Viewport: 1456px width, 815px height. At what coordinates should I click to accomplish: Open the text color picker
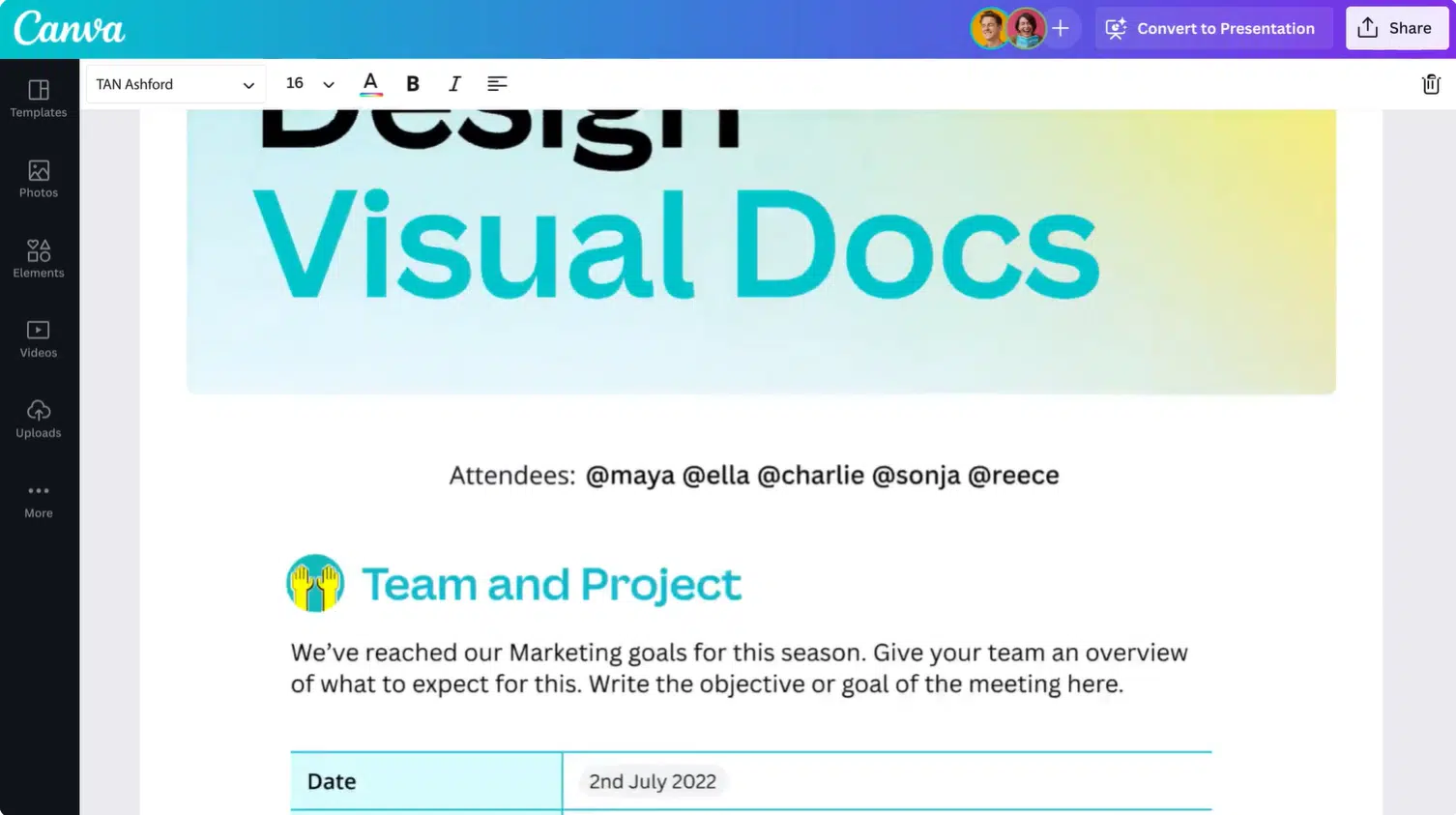pyautogui.click(x=370, y=84)
